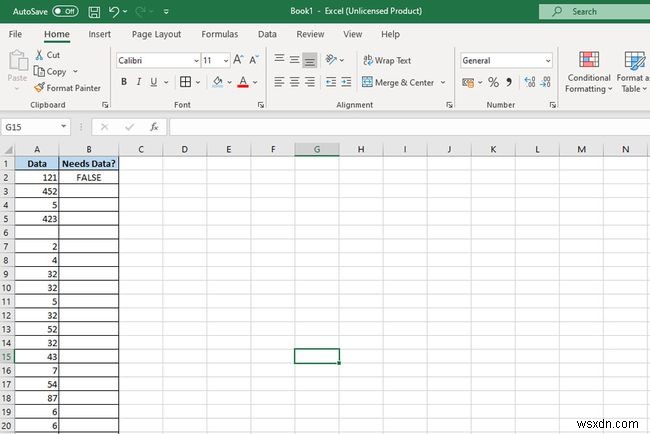Toggle Italic formatting

(x=139, y=82)
